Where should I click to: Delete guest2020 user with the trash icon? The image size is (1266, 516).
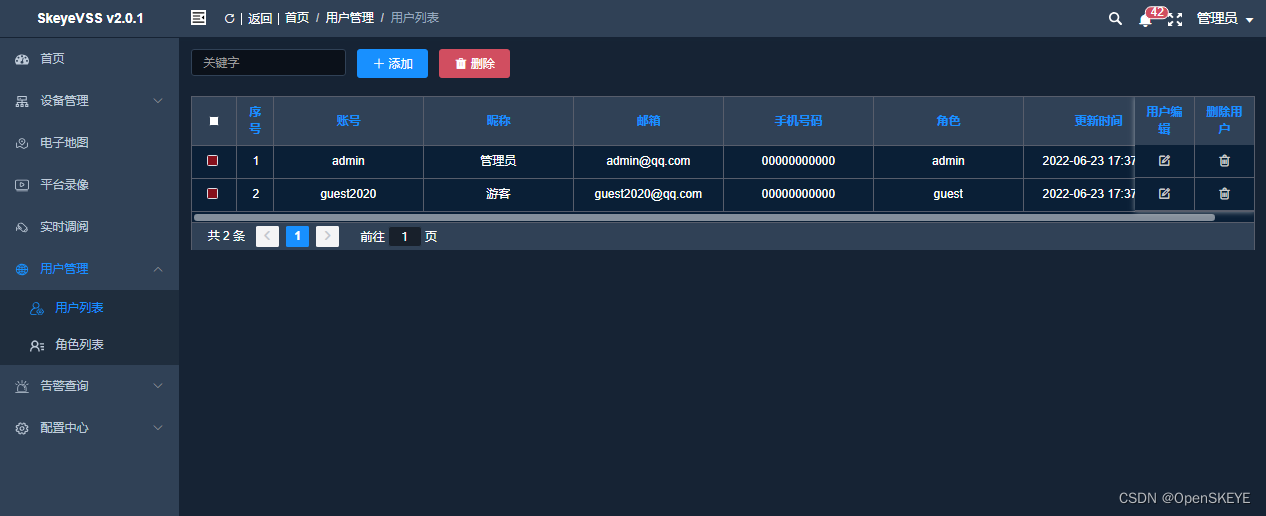pos(1224,194)
